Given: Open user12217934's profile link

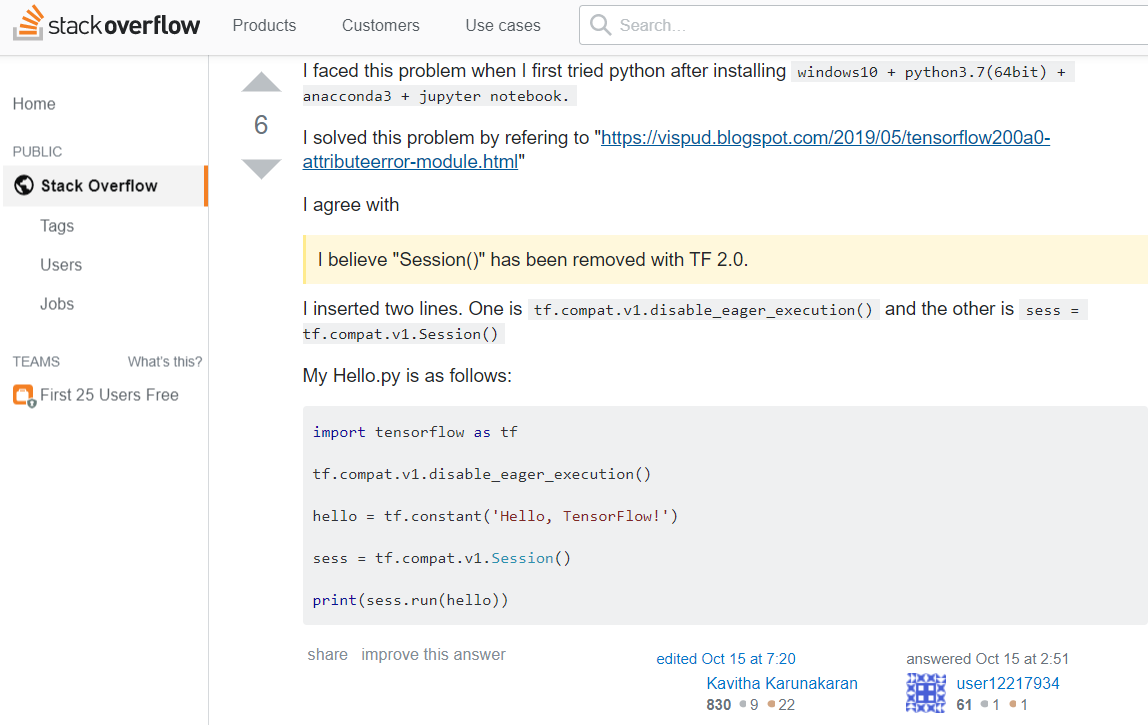Looking at the screenshot, I should tap(1007, 683).
